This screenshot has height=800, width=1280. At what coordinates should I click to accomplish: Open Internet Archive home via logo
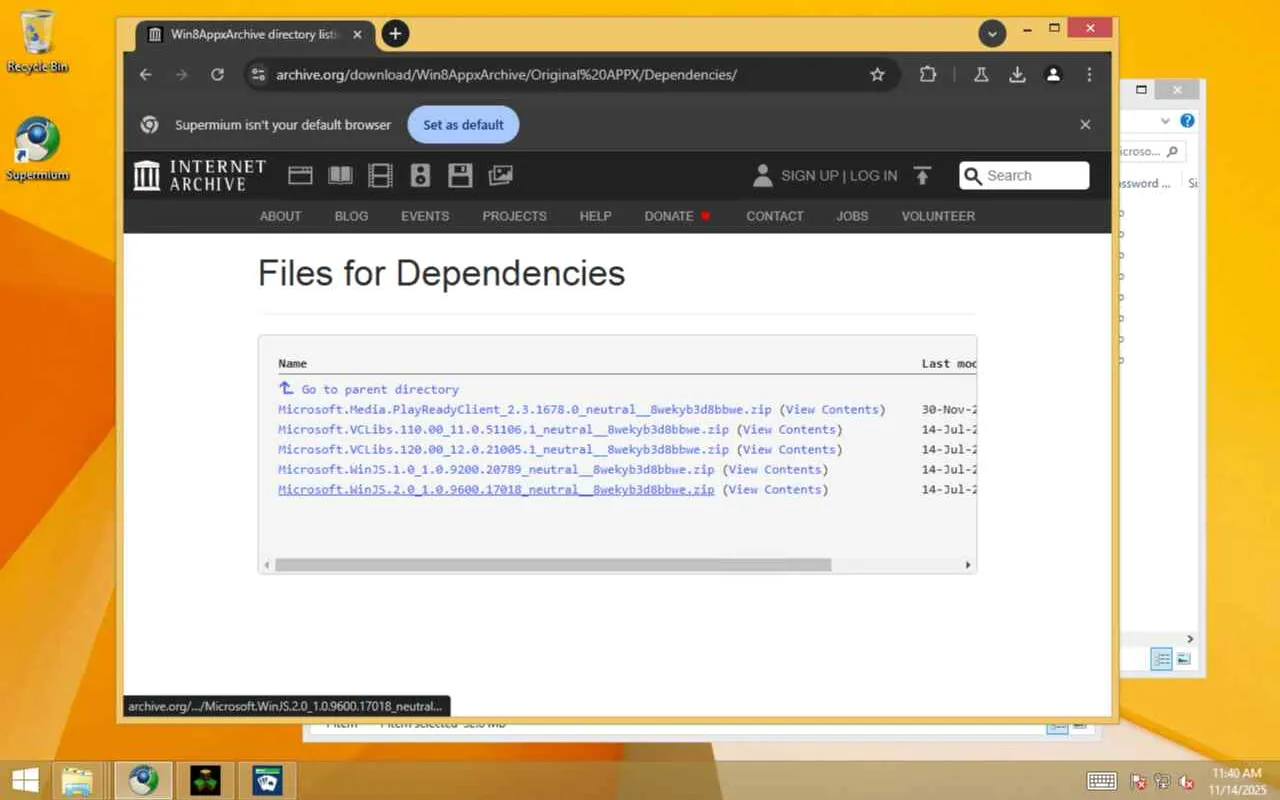199,175
